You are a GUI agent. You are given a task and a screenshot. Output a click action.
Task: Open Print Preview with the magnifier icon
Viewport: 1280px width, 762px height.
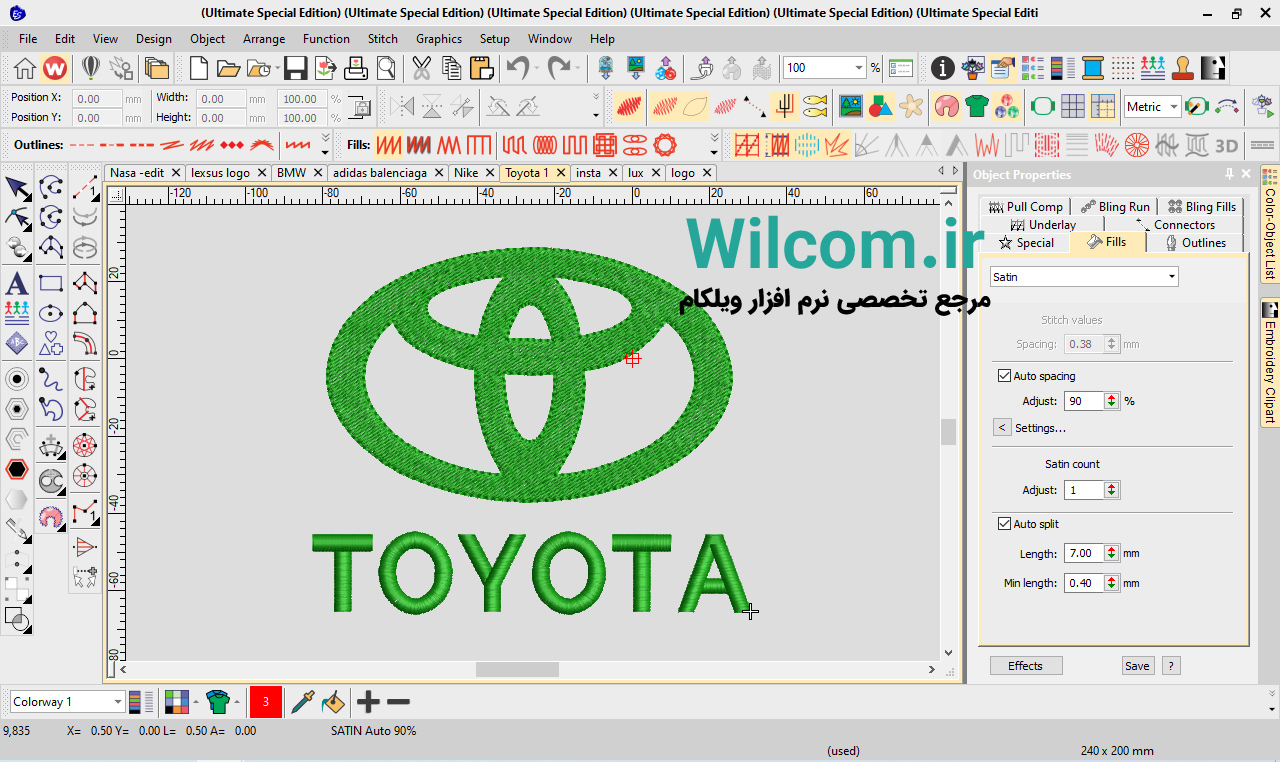tap(386, 68)
